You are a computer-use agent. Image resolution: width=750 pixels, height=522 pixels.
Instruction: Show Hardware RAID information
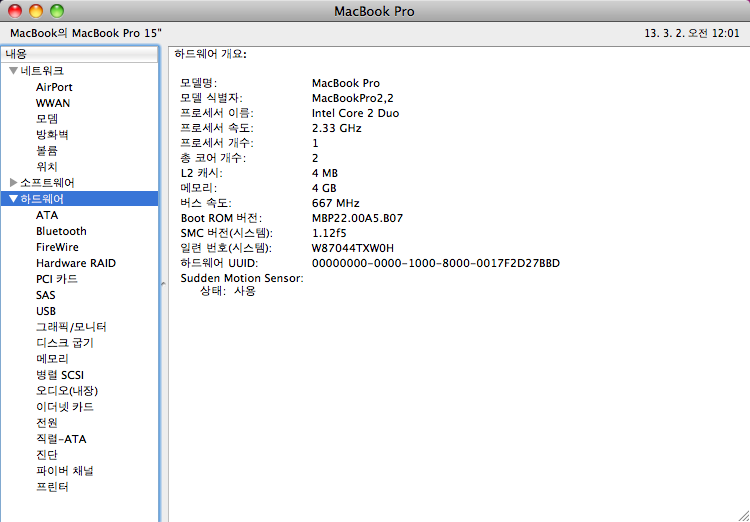point(76,263)
